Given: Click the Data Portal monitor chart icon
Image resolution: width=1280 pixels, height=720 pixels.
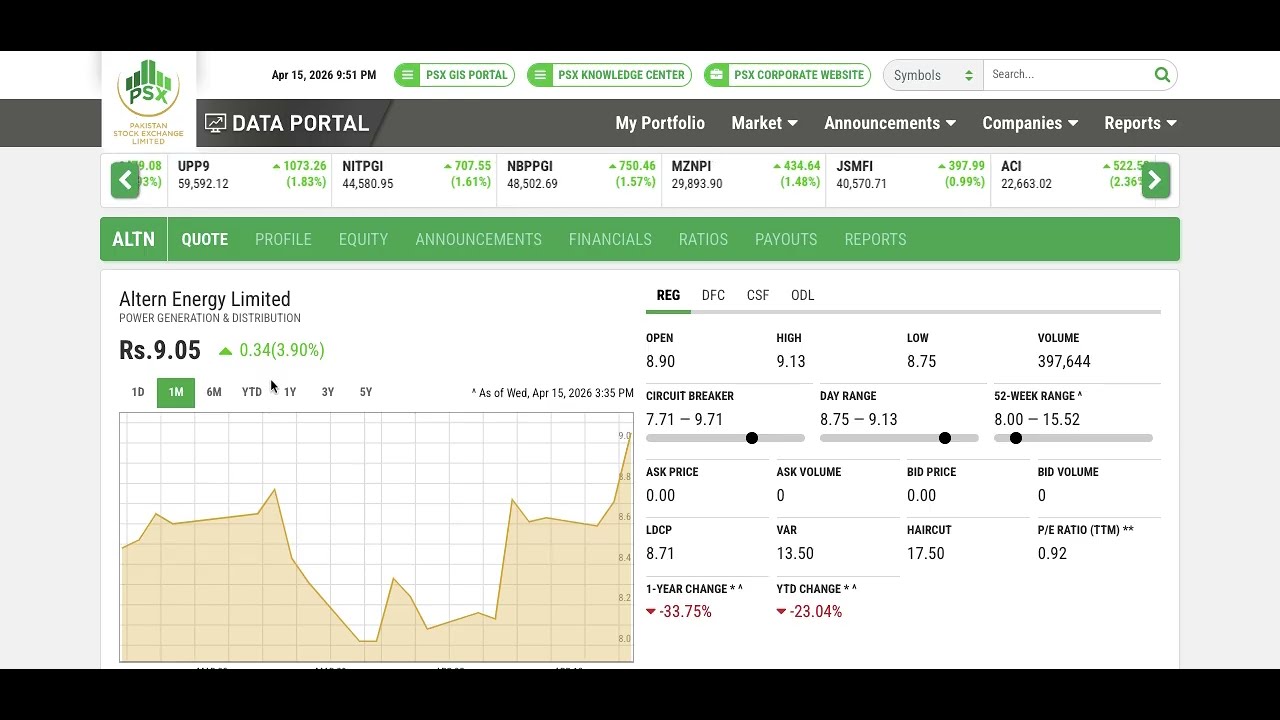Looking at the screenshot, I should (x=215, y=123).
